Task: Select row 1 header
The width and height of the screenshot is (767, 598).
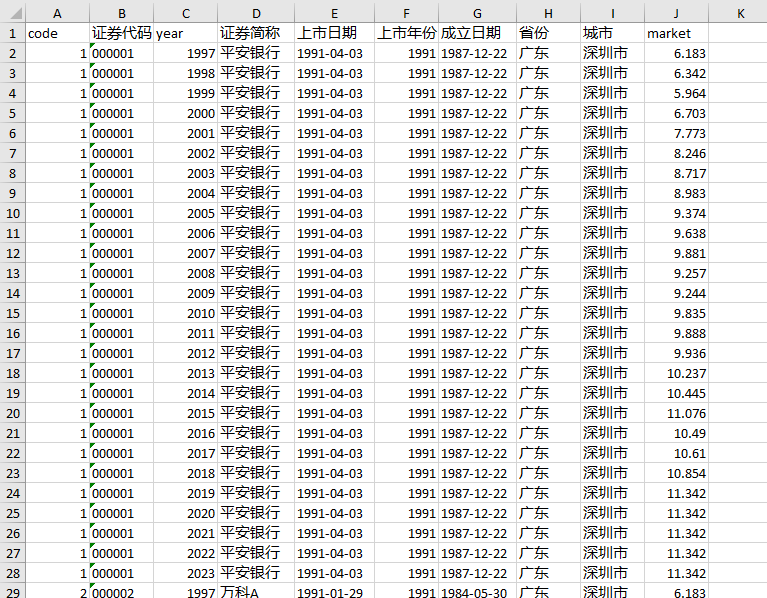Action: (x=13, y=33)
